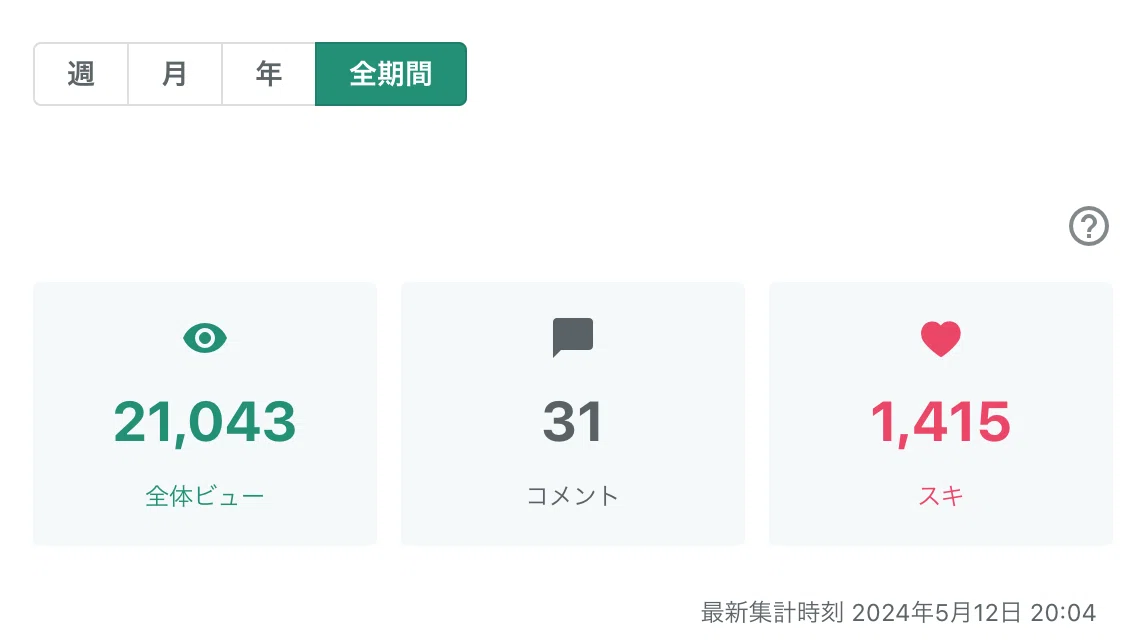Click the 31 comment count number
1146x644 pixels.
572,422
